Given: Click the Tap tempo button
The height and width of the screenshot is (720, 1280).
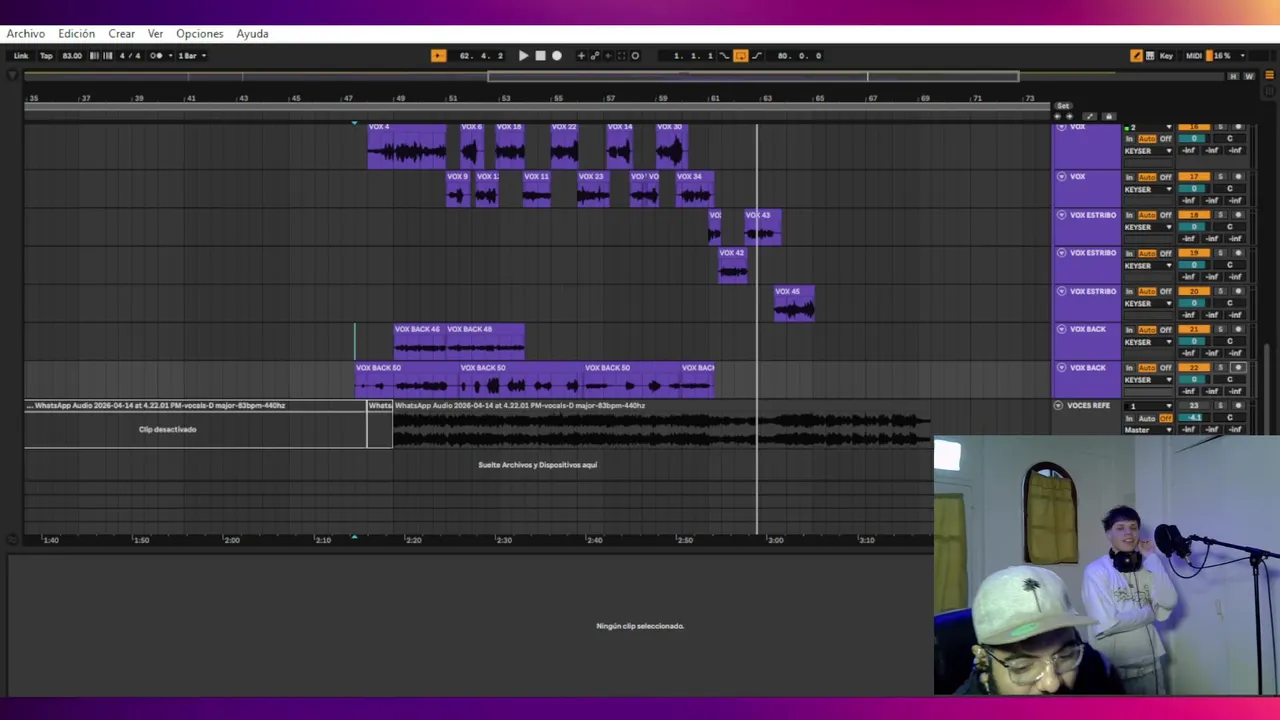Looking at the screenshot, I should (46, 56).
